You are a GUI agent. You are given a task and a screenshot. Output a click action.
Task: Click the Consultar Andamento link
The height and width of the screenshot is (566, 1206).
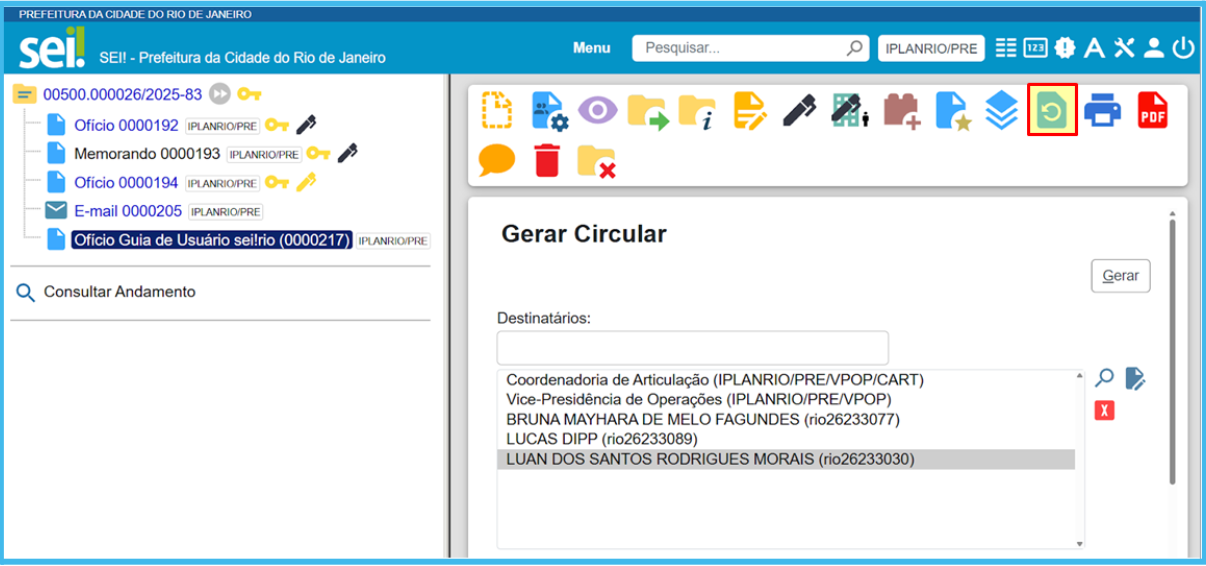click(x=119, y=292)
